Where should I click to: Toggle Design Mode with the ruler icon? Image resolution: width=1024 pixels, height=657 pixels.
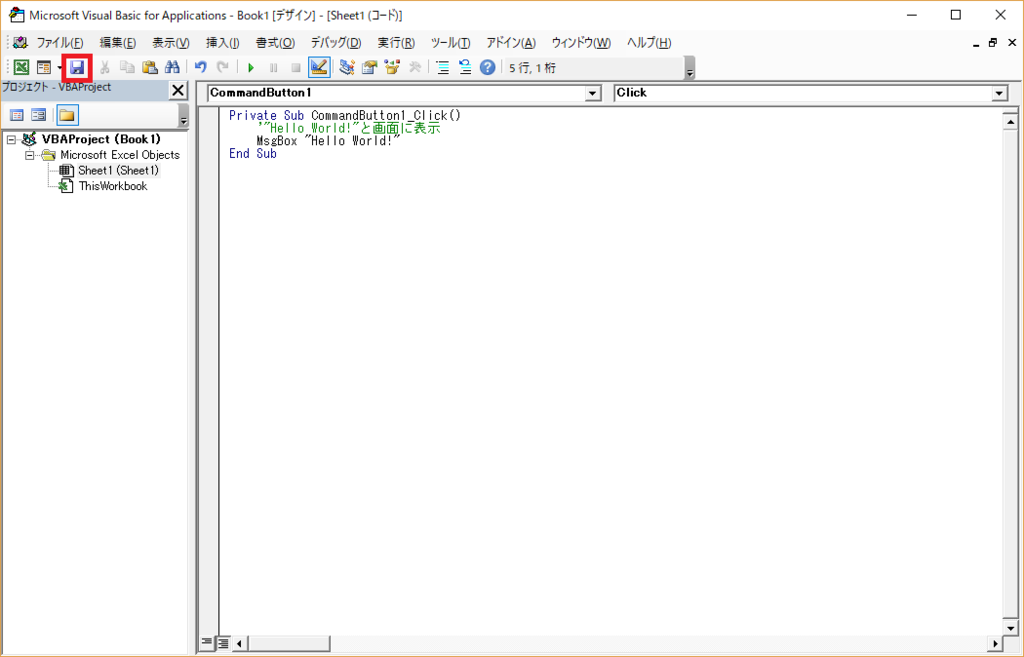(x=319, y=67)
